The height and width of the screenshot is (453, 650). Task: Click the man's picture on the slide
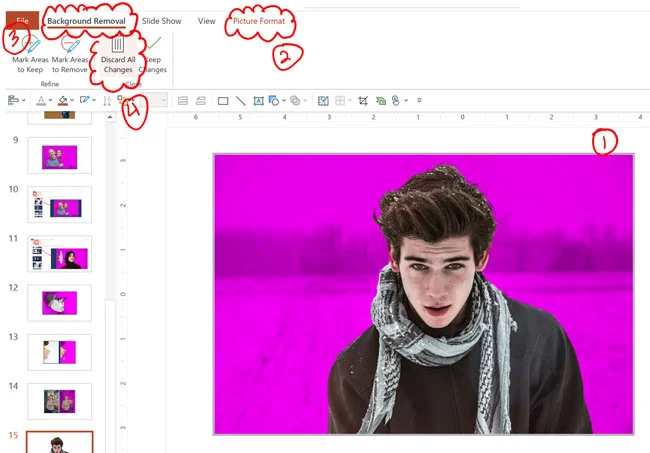click(424, 294)
